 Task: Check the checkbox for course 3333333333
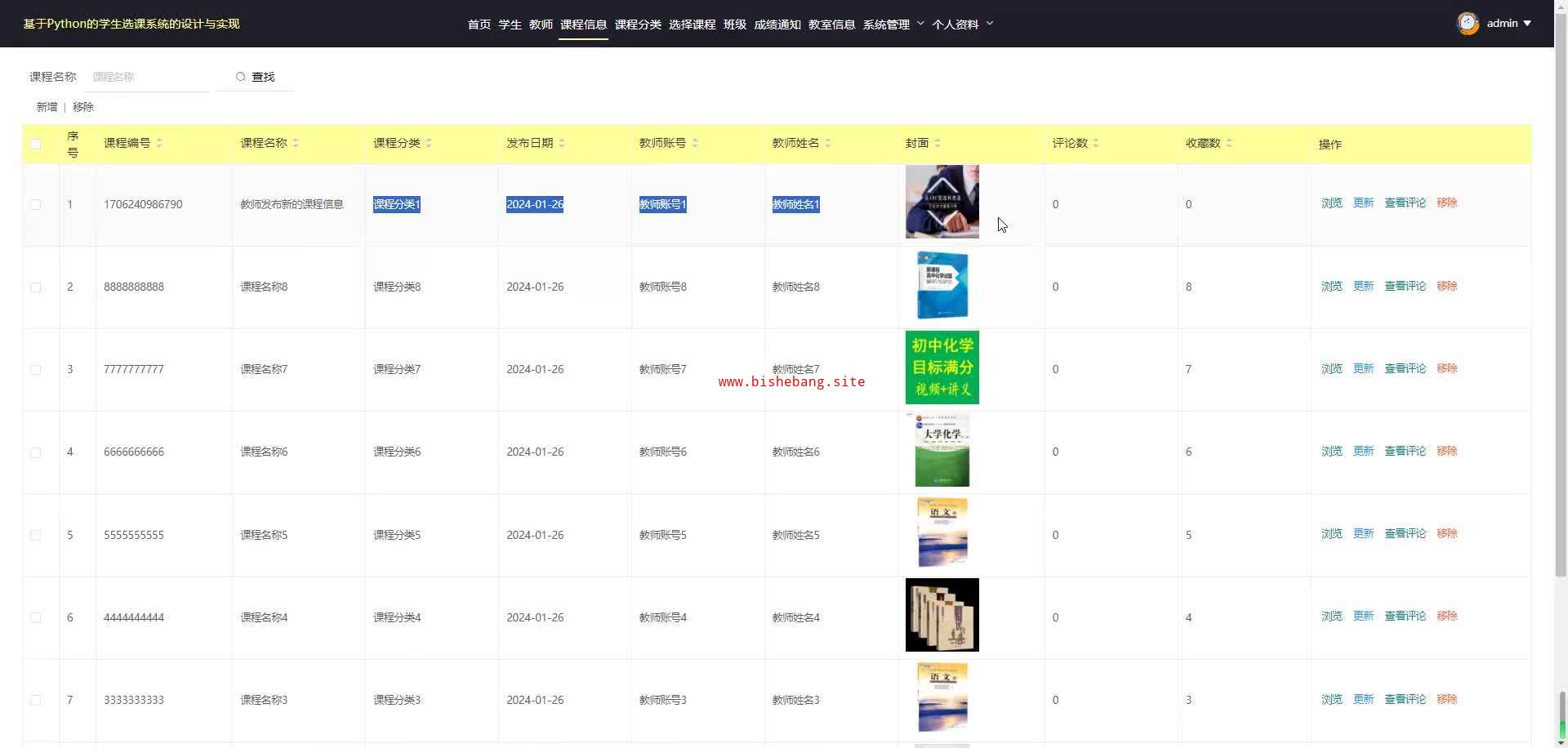click(35, 700)
